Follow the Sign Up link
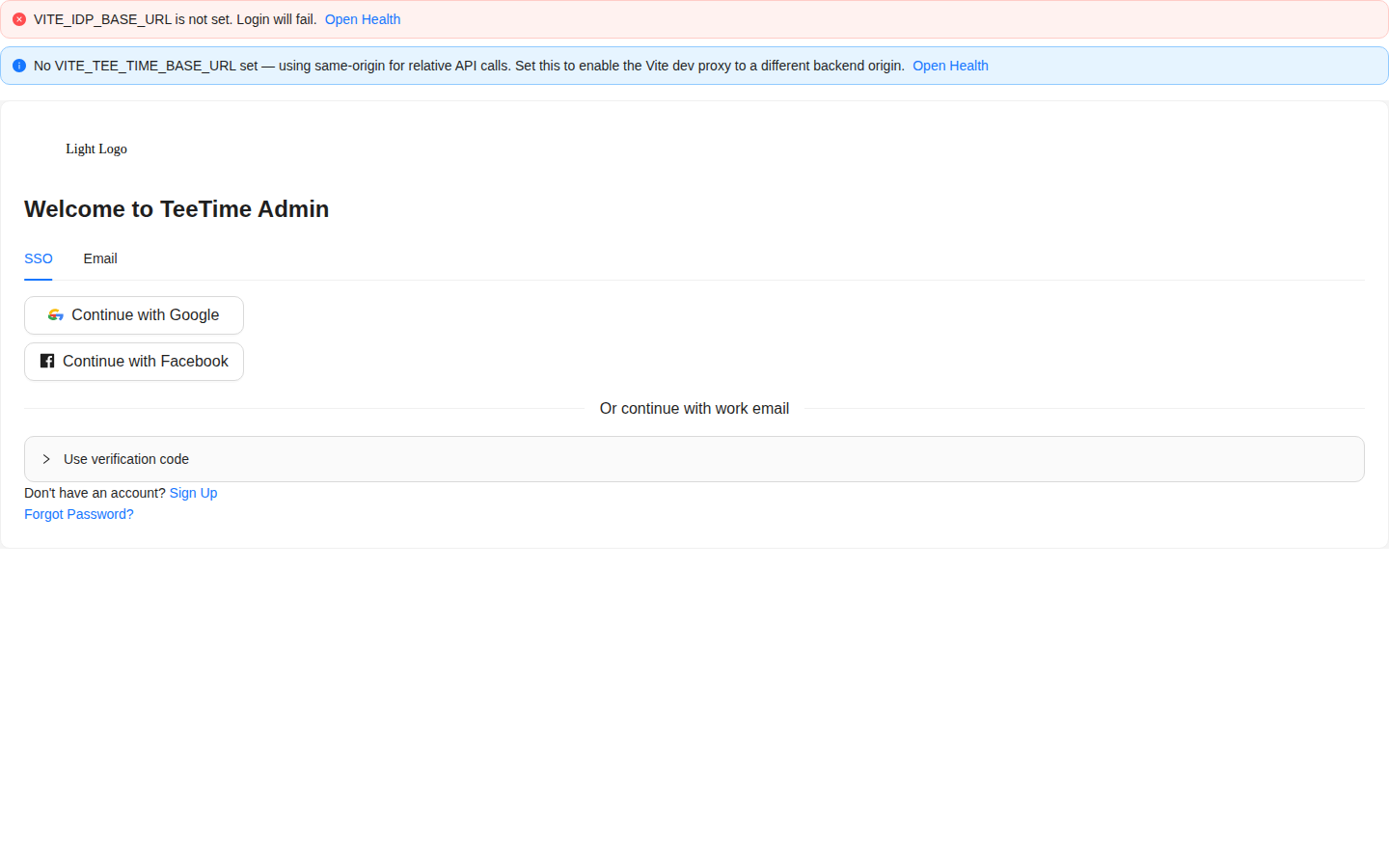 (193, 493)
